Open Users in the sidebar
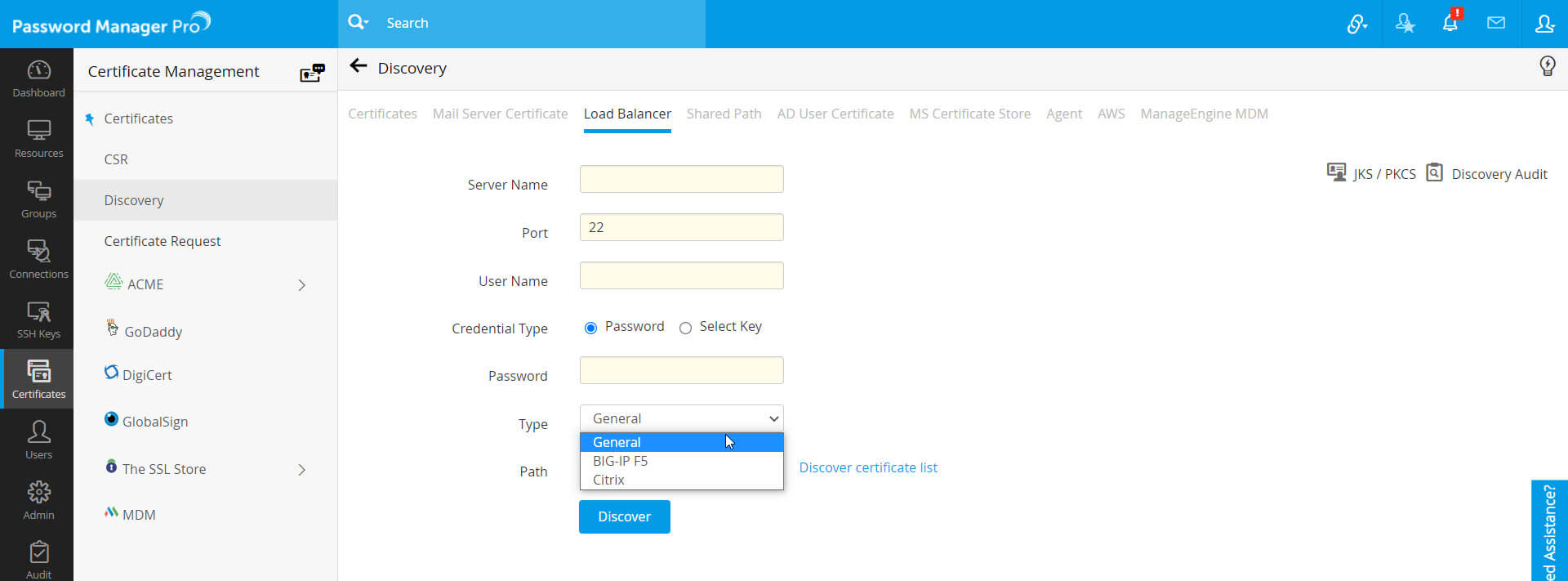1568x581 pixels. click(x=38, y=440)
